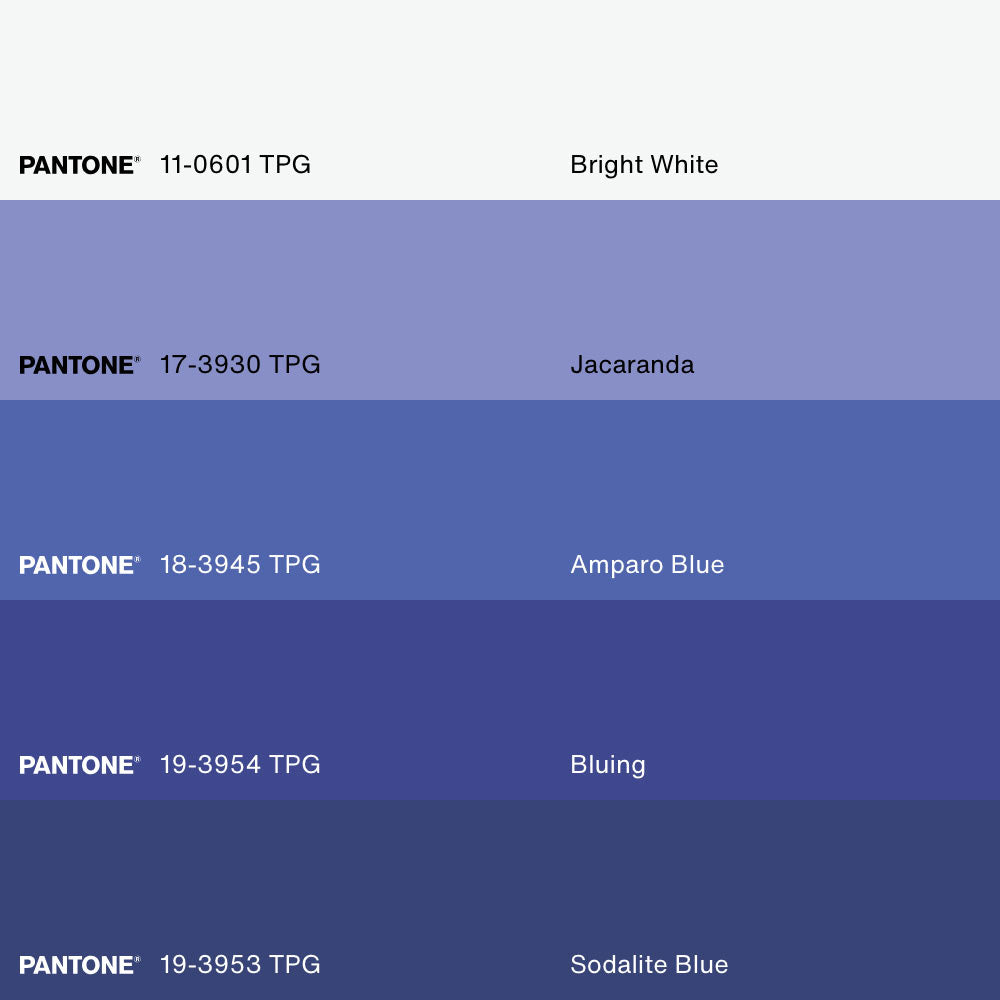1000x1000 pixels.
Task: Select the Bright White color swatch
Action: 500,80
